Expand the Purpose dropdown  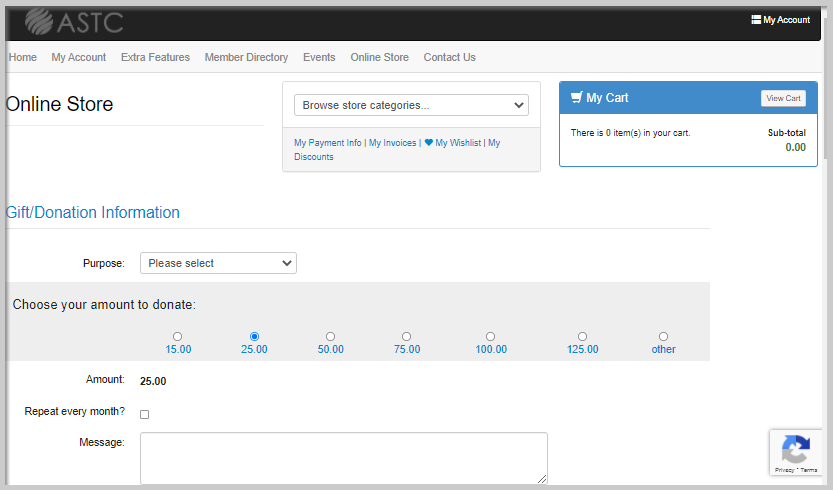coord(218,263)
